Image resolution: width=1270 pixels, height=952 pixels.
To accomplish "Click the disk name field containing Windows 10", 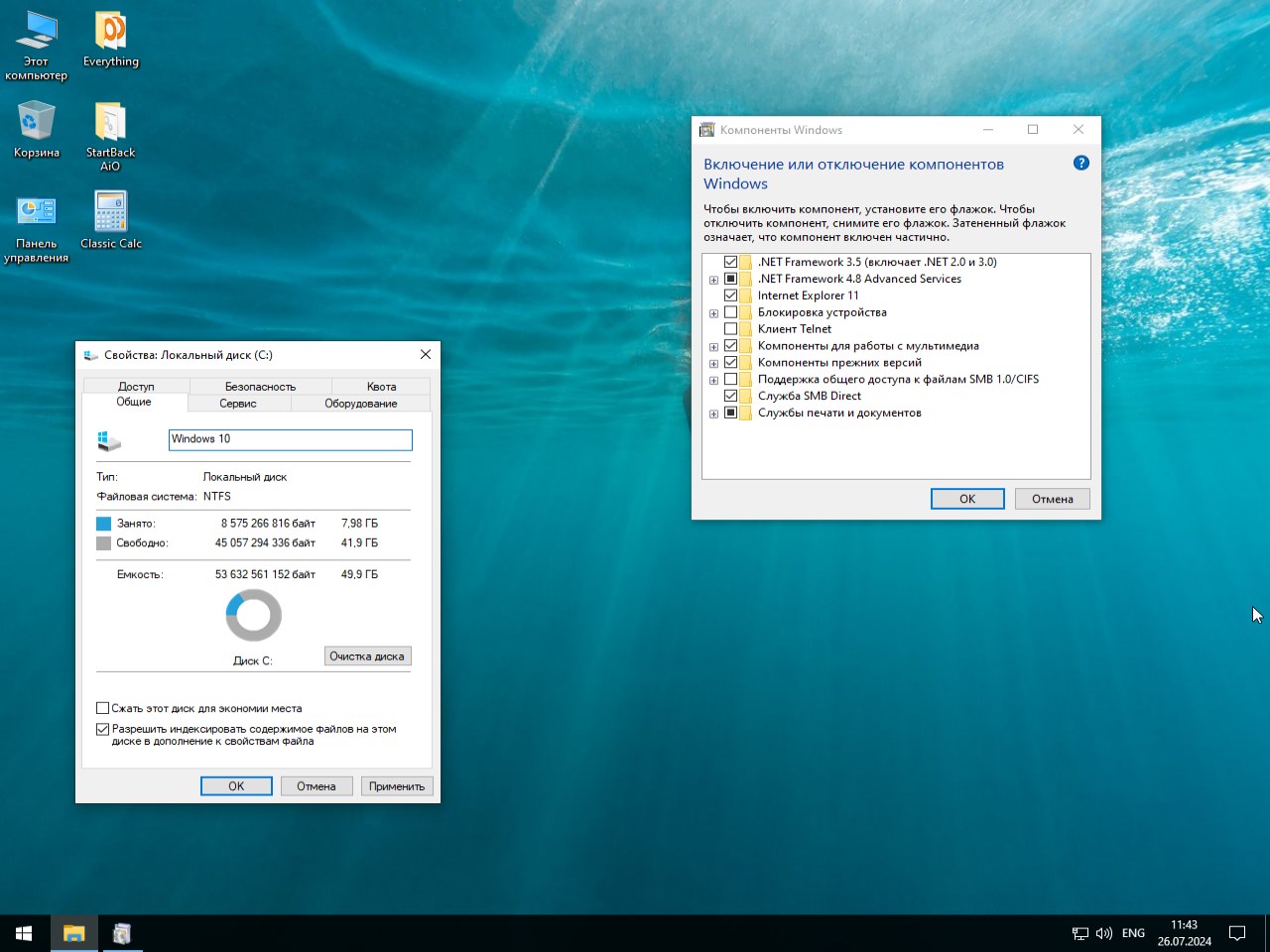I will pos(291,439).
